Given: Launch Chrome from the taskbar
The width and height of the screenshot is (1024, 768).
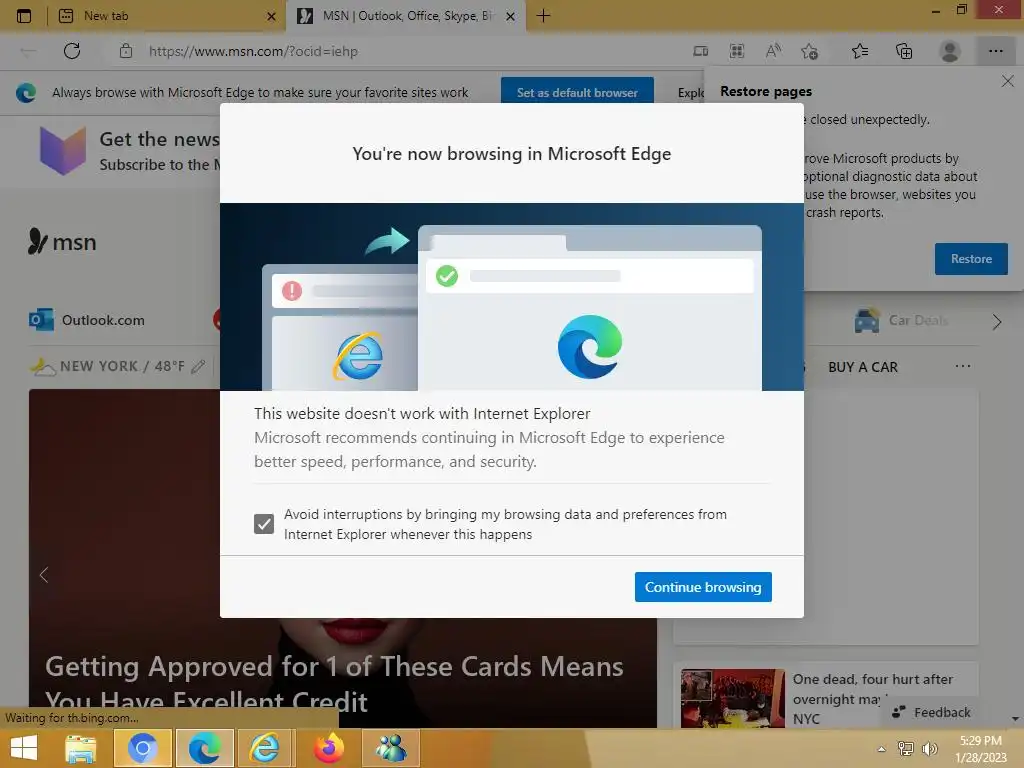Looking at the screenshot, I should pos(142,748).
